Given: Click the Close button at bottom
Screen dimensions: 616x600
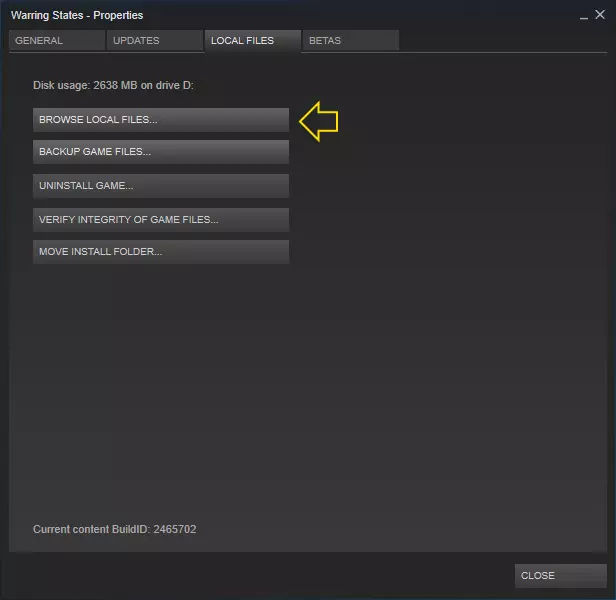Looking at the screenshot, I should click(x=561, y=576).
